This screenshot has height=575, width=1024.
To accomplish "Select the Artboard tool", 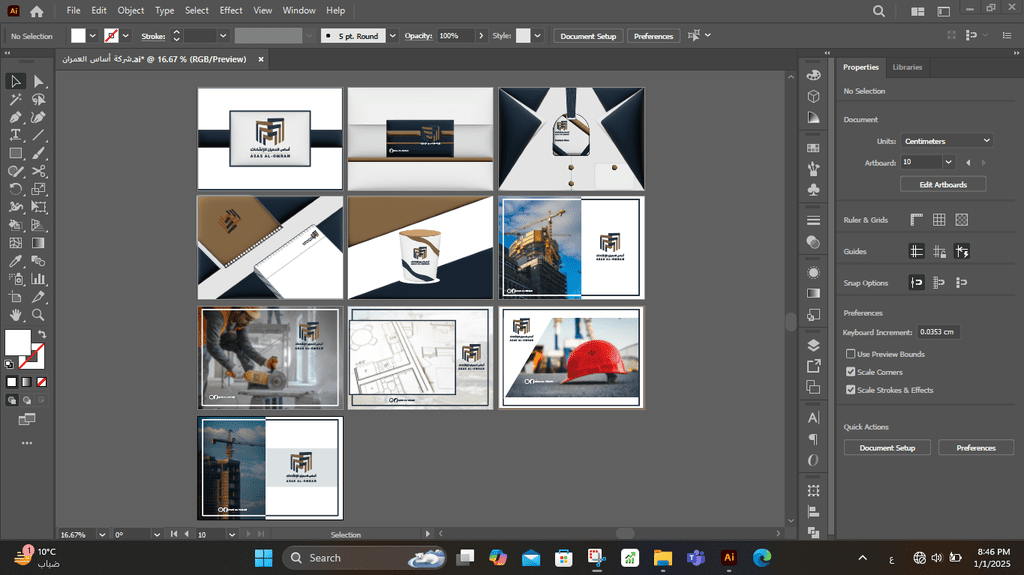I will (16, 297).
